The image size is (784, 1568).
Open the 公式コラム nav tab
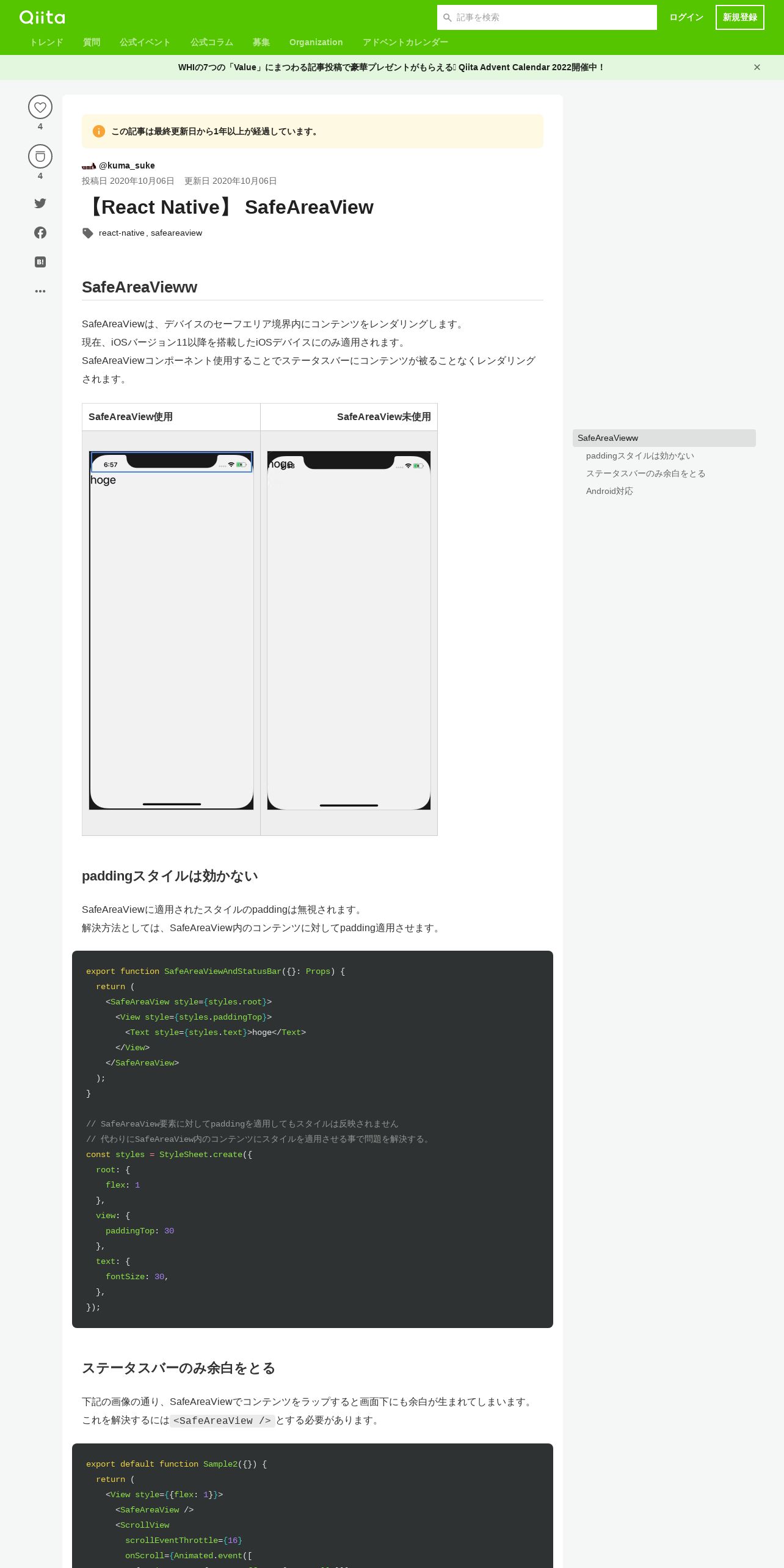pyautogui.click(x=212, y=42)
